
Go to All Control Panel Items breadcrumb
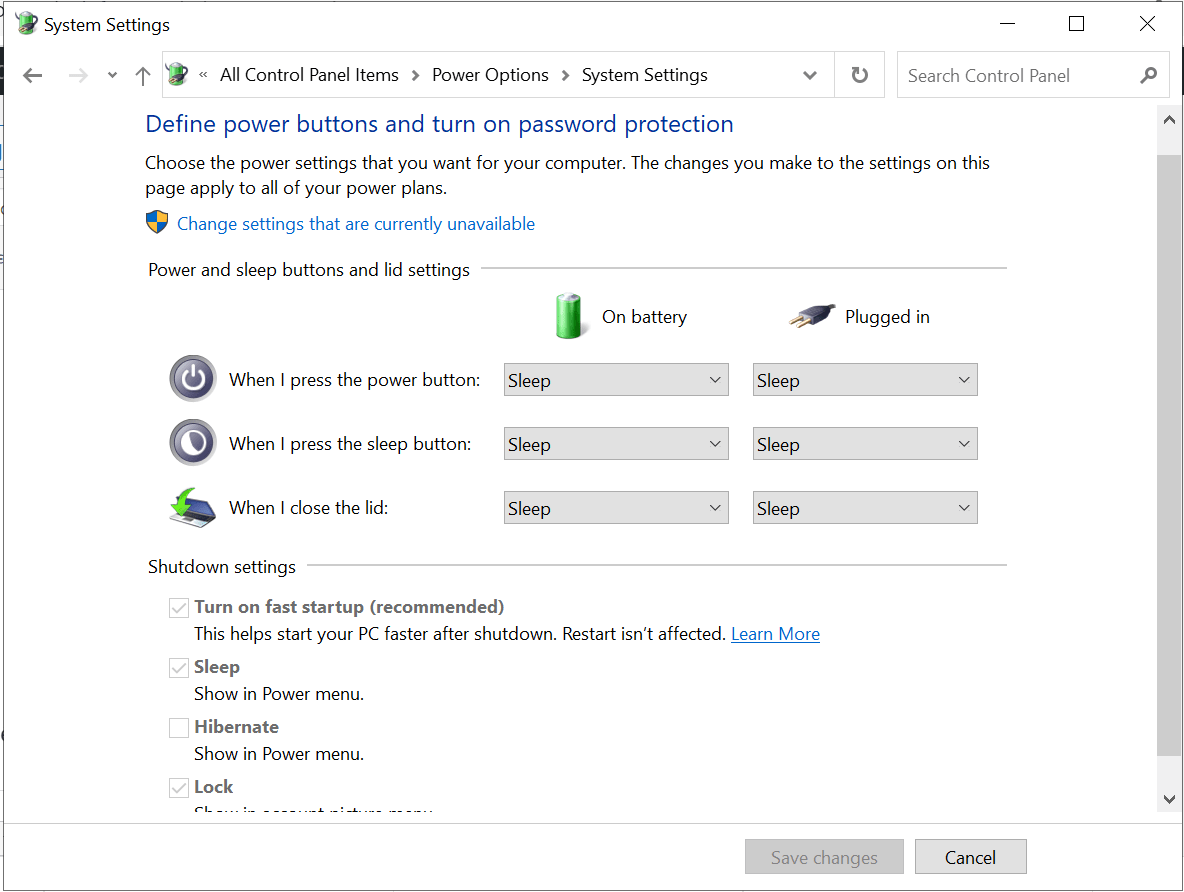pos(309,75)
